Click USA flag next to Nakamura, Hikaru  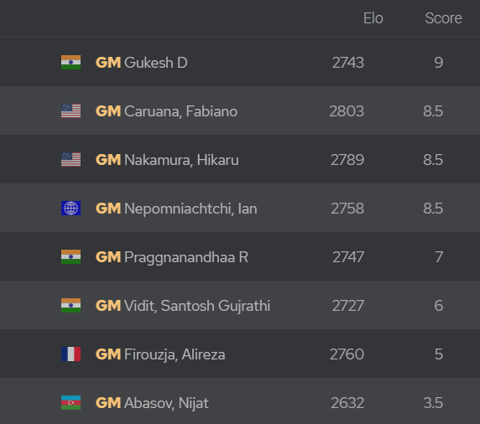click(71, 160)
